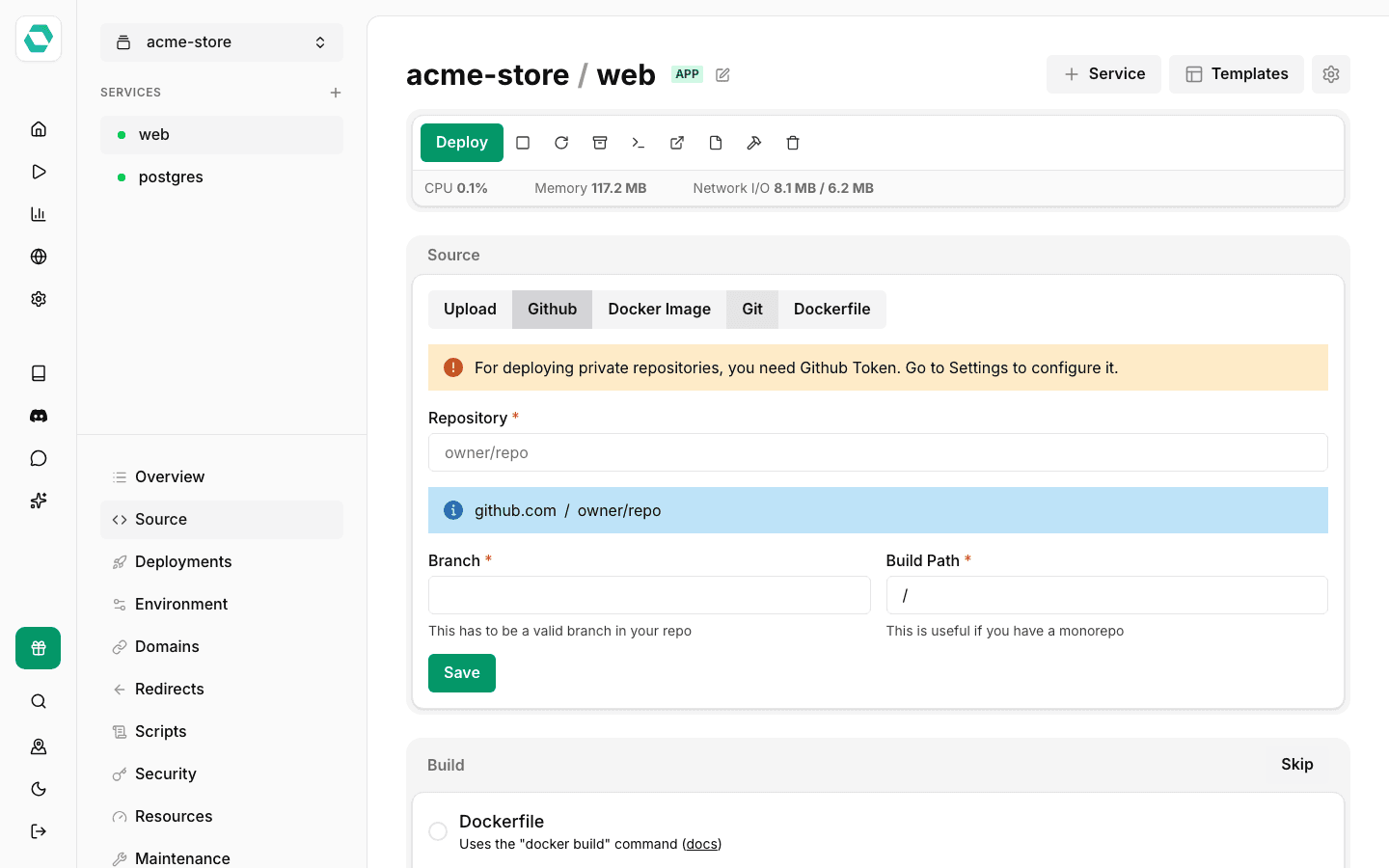Focus the Branch input field
This screenshot has width=1389, height=868.
click(x=649, y=595)
